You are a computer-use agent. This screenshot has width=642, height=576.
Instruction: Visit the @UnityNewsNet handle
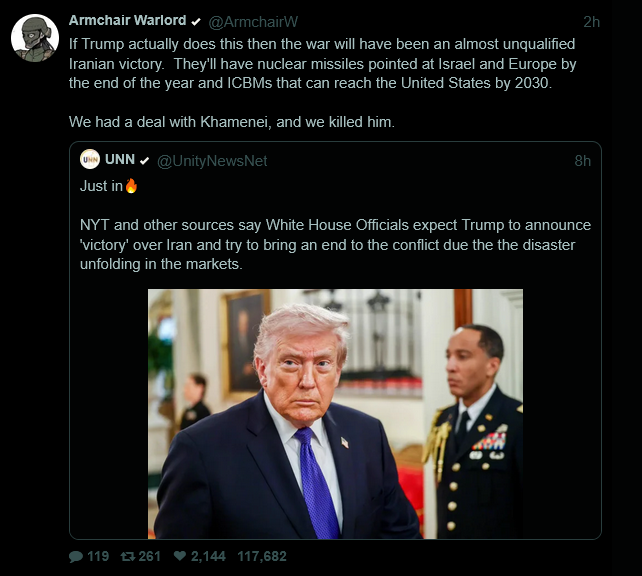(x=212, y=160)
